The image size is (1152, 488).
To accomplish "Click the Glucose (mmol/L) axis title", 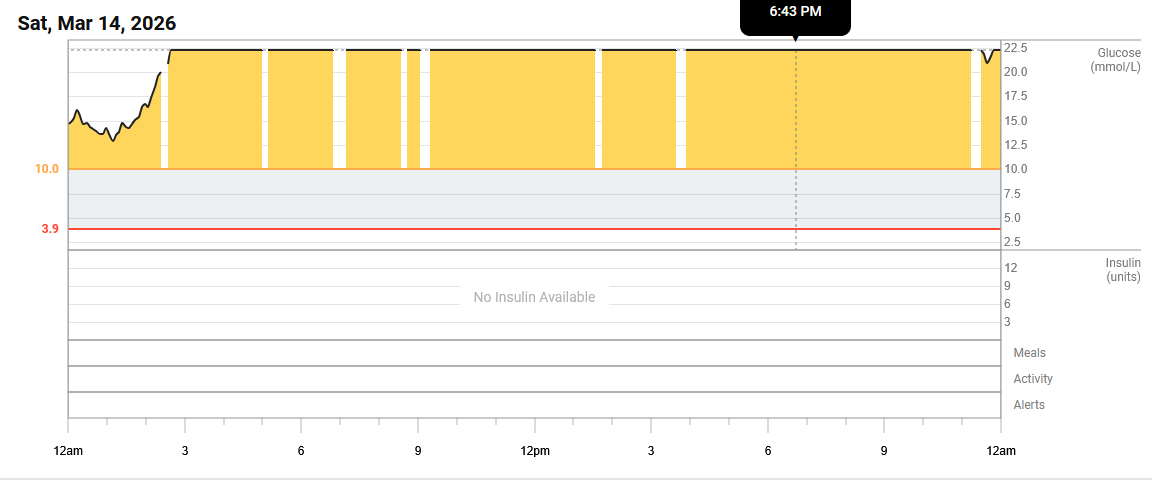I will pyautogui.click(x=1117, y=59).
